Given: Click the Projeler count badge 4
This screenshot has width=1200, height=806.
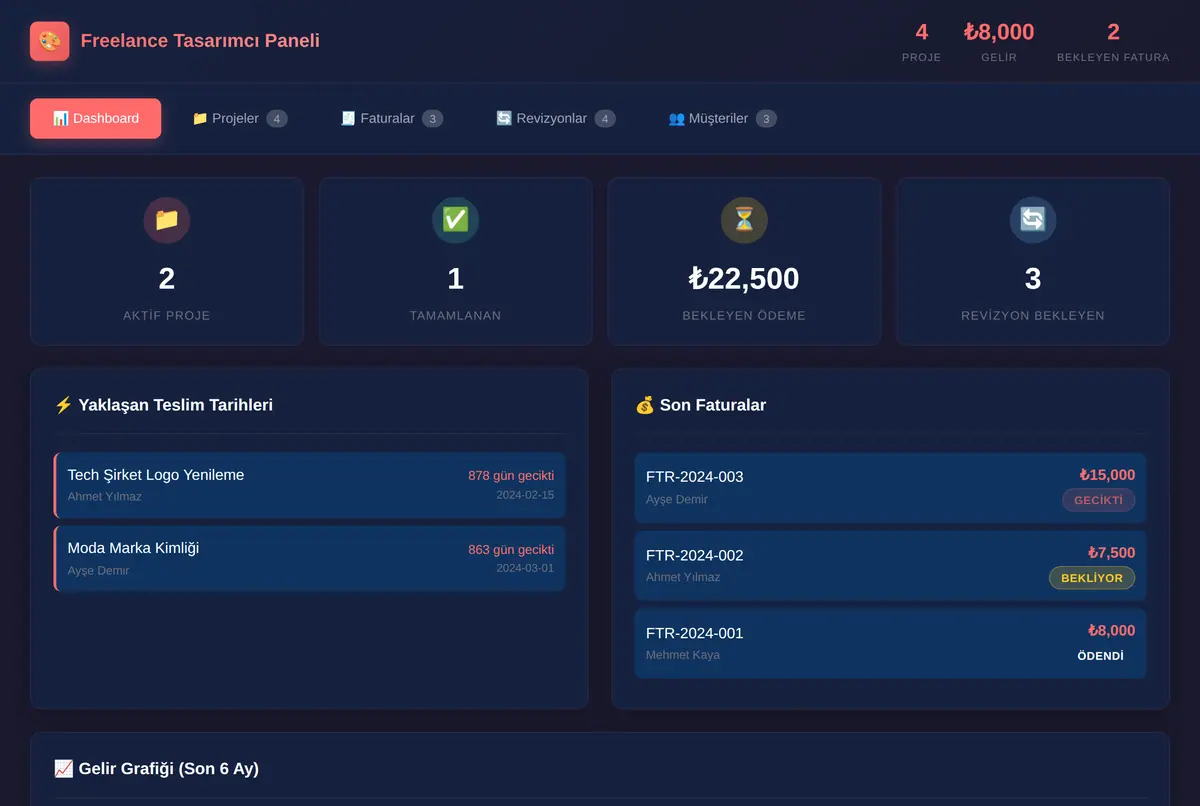Looking at the screenshot, I should (277, 118).
